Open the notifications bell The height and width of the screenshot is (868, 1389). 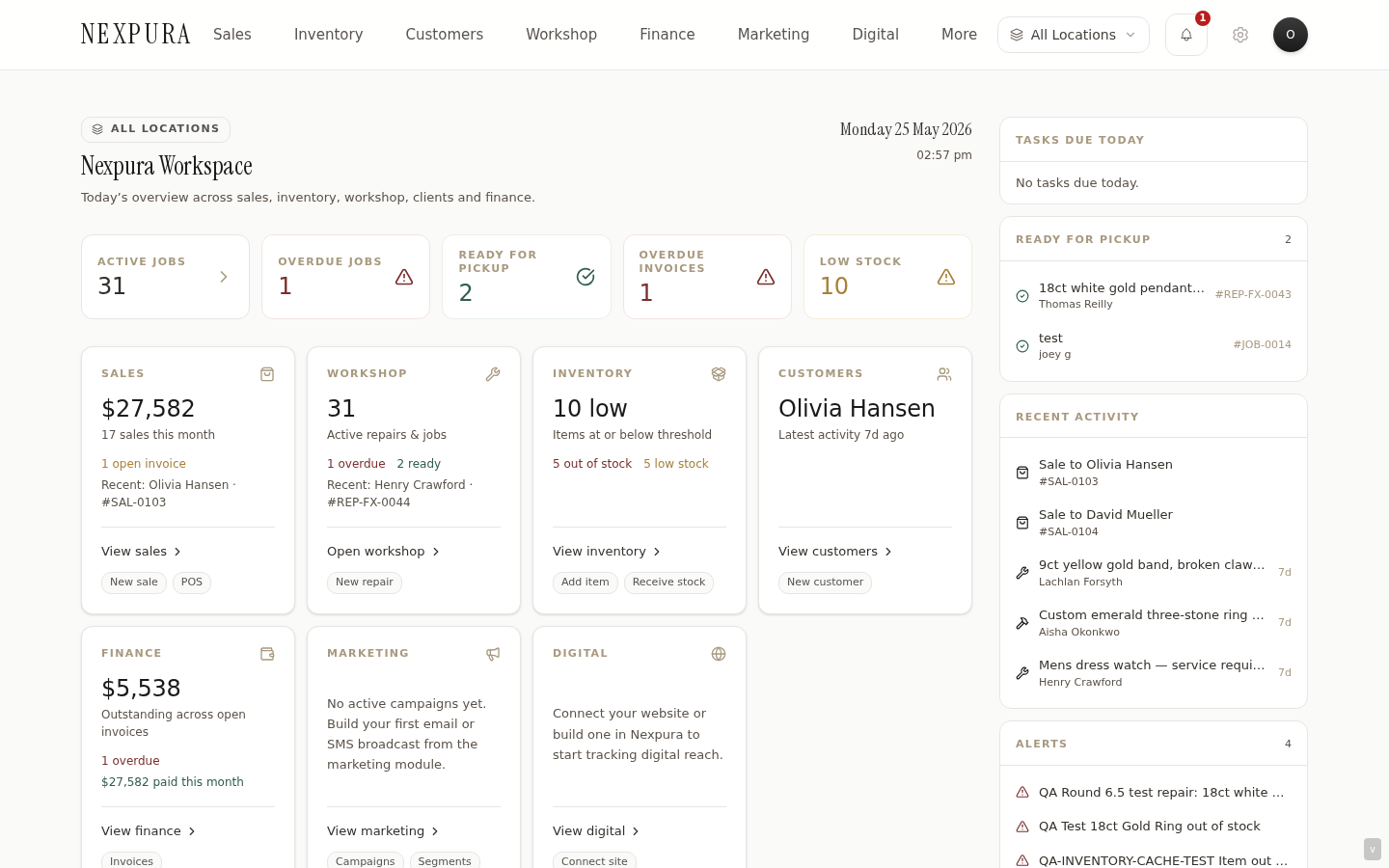pyautogui.click(x=1186, y=35)
